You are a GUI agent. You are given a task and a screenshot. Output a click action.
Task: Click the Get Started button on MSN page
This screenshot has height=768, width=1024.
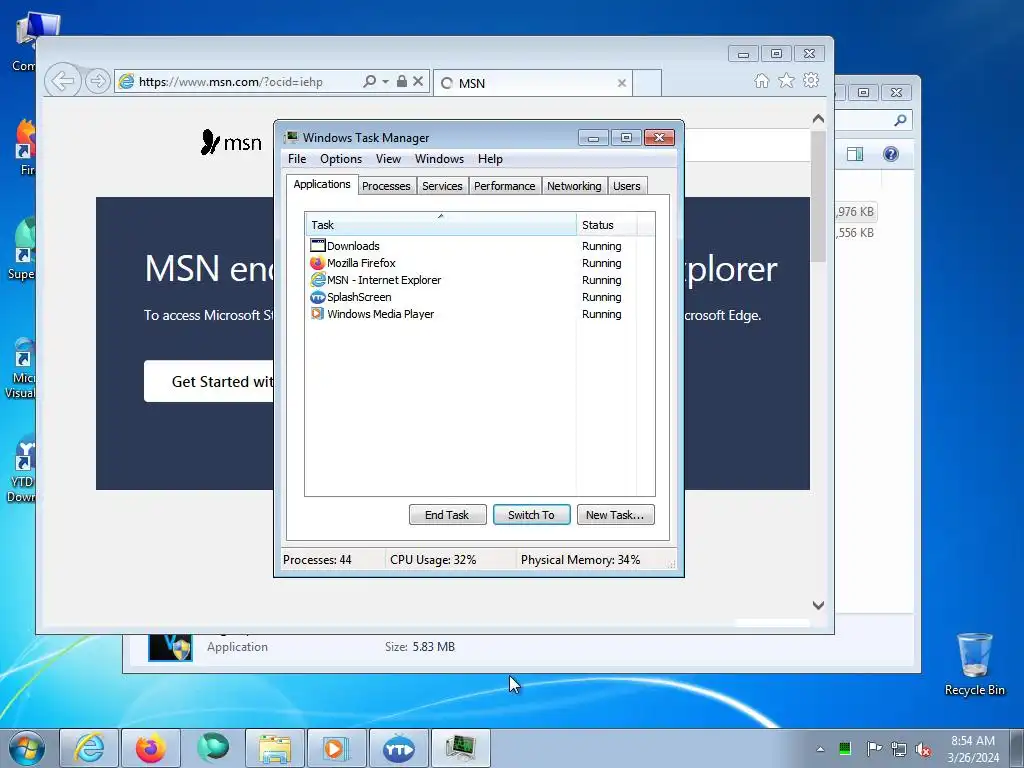tap(209, 381)
